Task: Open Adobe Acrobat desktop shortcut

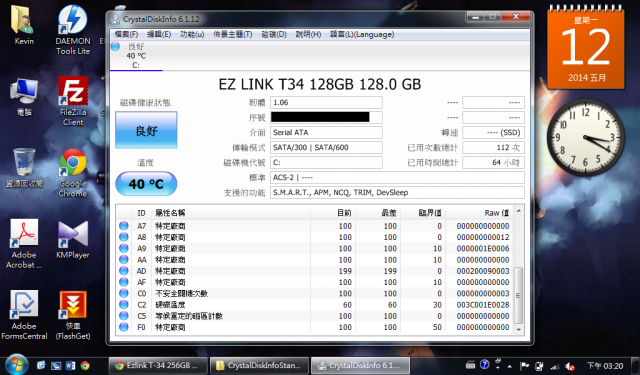Action: (x=24, y=244)
